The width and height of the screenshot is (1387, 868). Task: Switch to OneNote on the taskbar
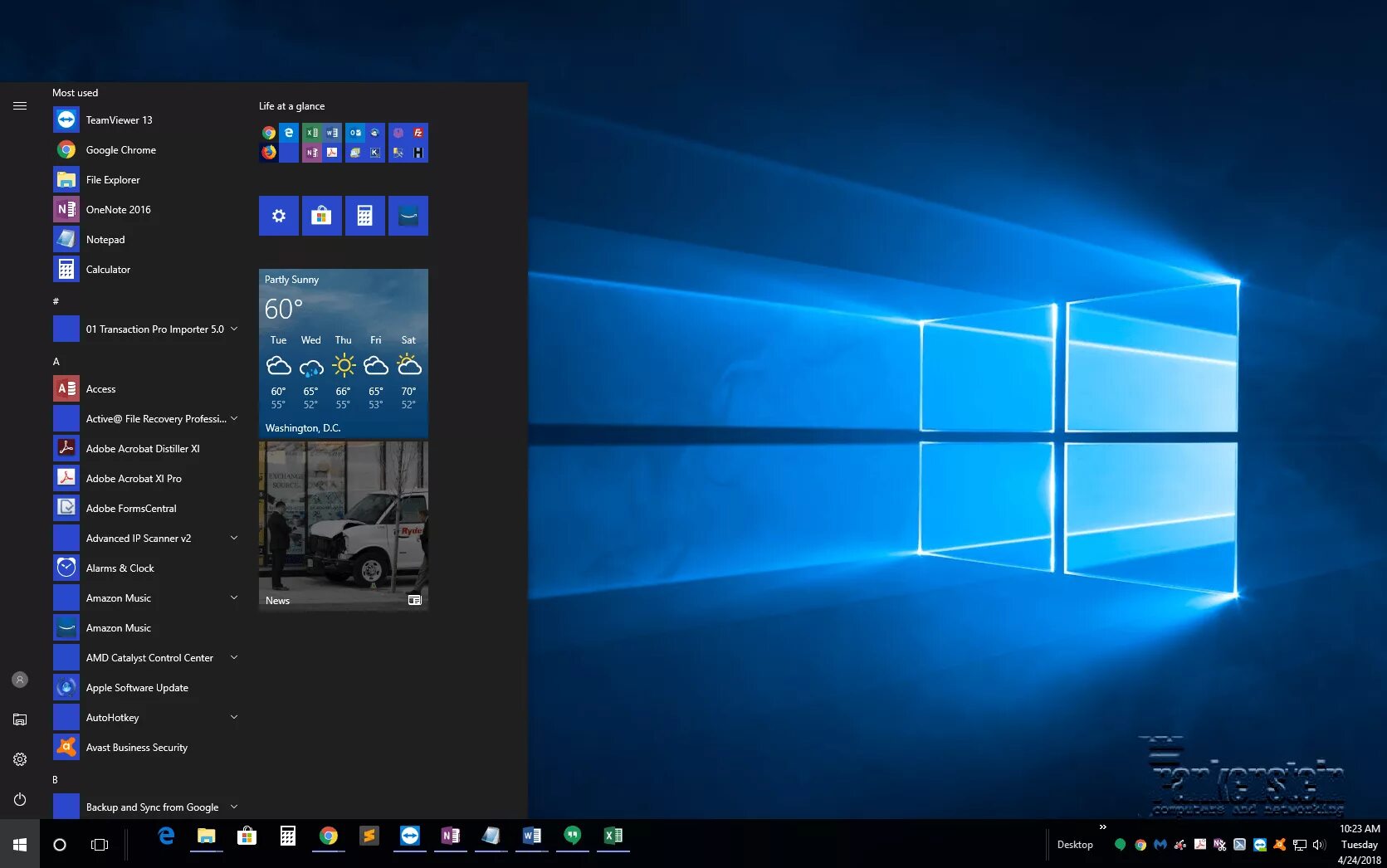(451, 836)
